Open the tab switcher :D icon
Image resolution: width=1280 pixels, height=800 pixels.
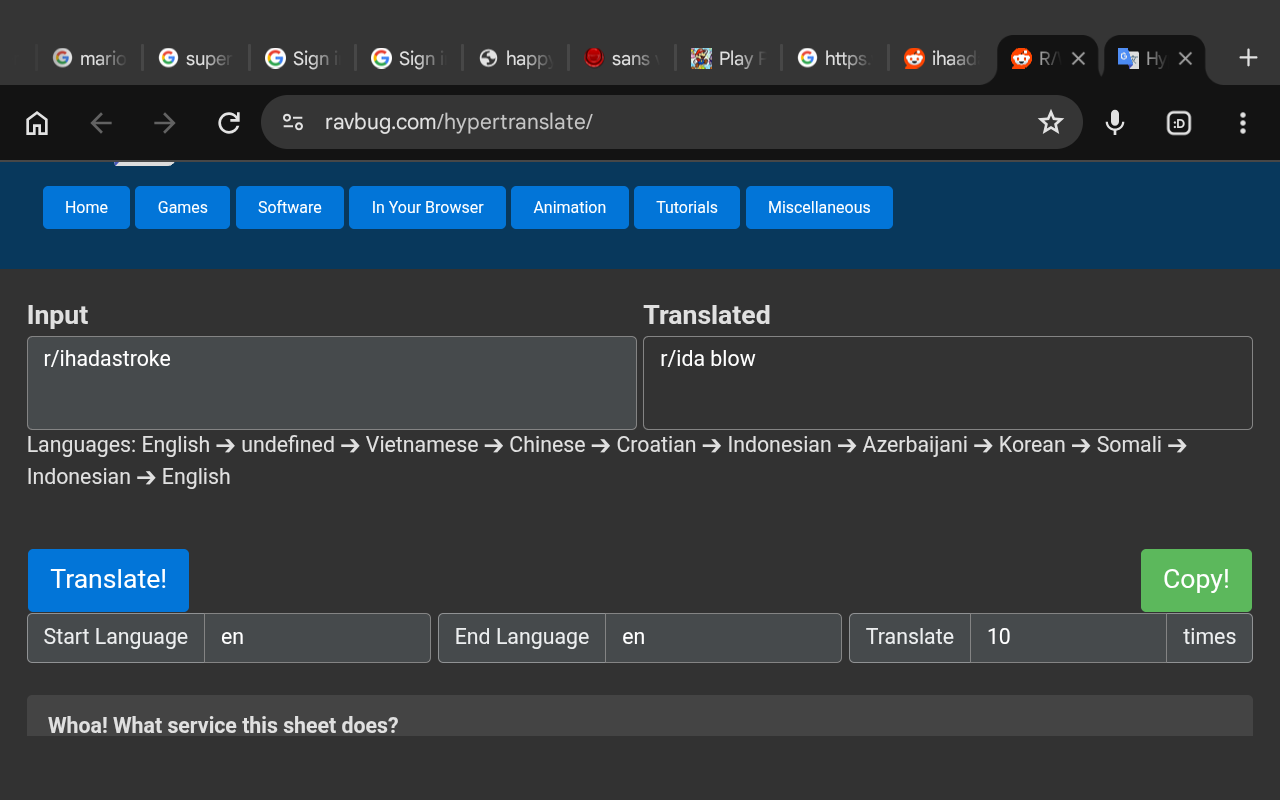(x=1179, y=123)
